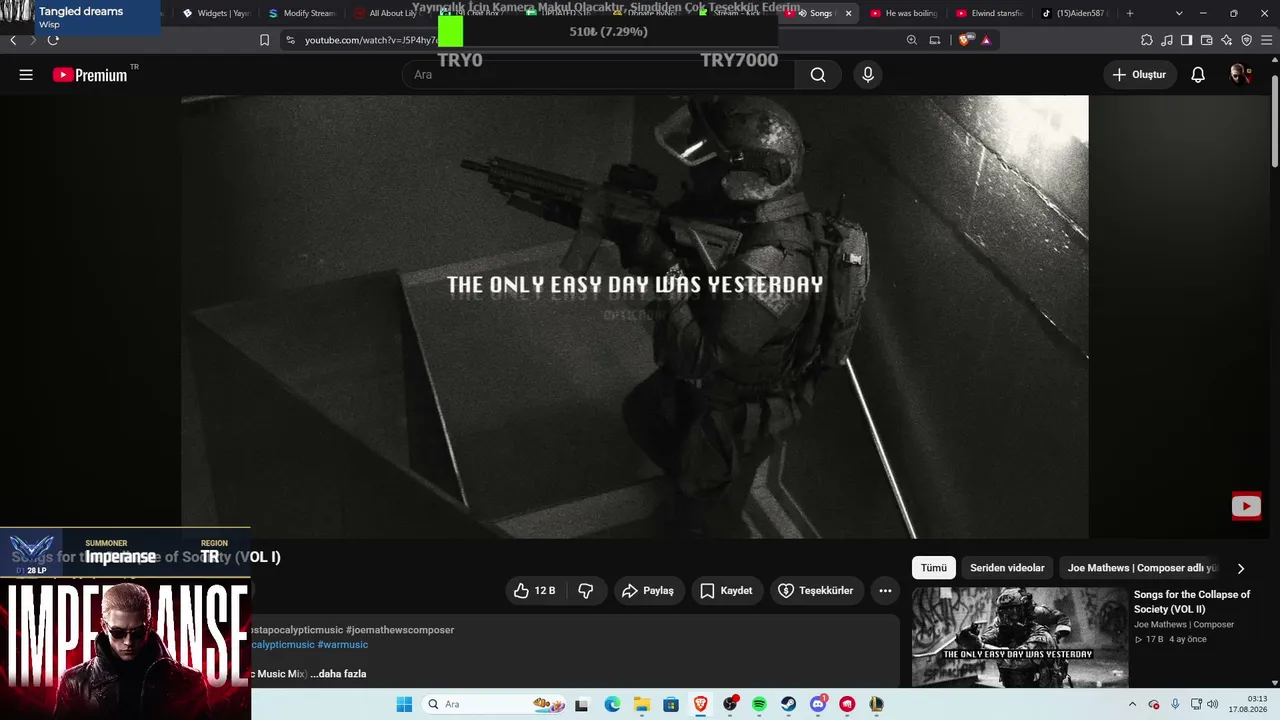
Task: Reload the page in the browser toolbar
Action: pyautogui.click(x=53, y=40)
